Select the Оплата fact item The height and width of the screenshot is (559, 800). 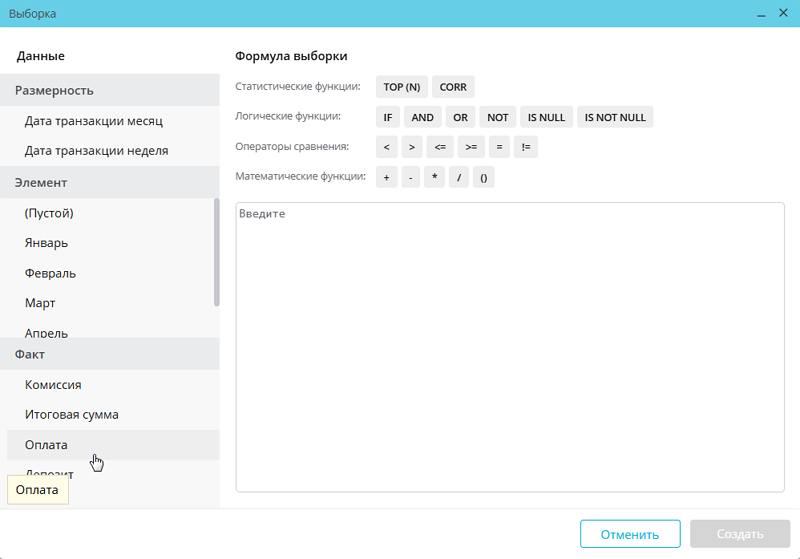pos(46,445)
